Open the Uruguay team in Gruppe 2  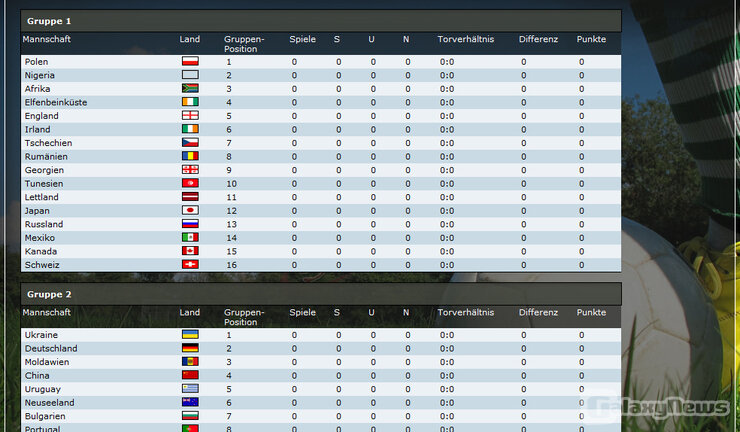(42, 389)
